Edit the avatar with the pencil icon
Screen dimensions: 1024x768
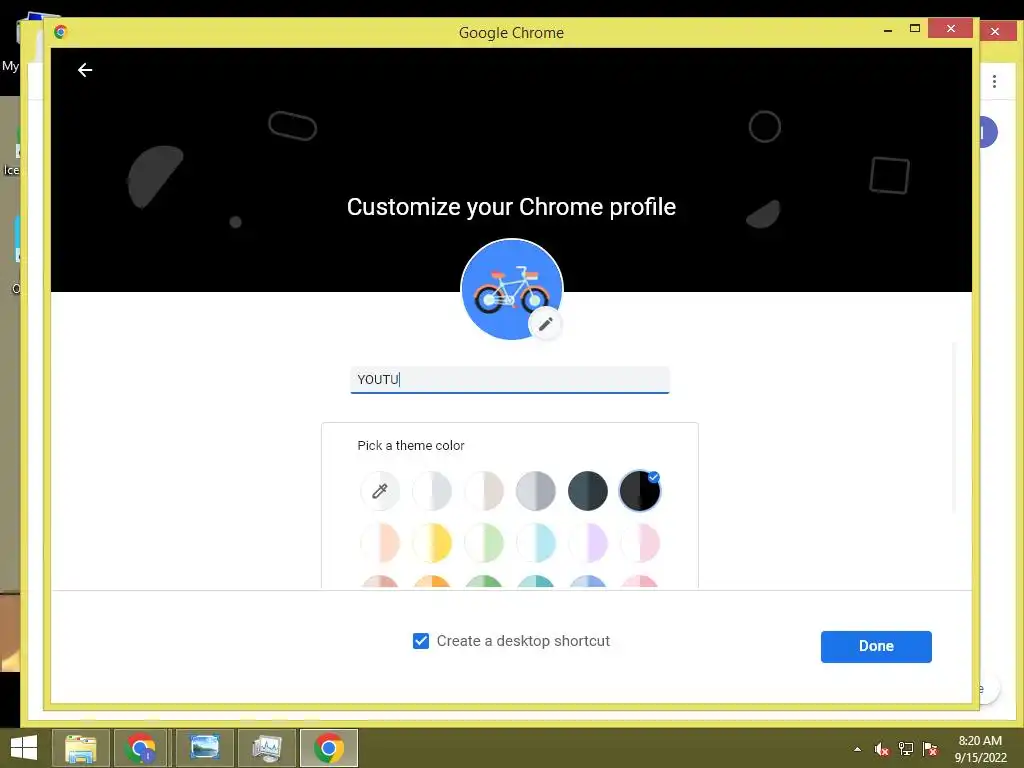545,324
